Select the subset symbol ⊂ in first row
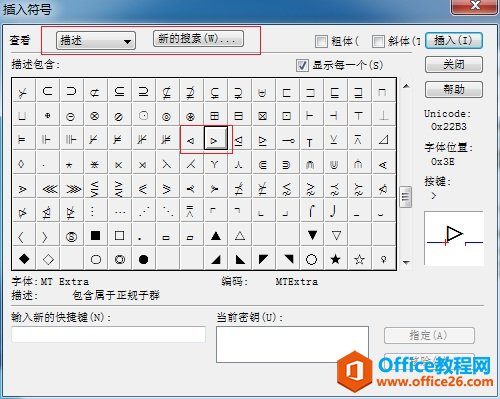 coord(48,91)
